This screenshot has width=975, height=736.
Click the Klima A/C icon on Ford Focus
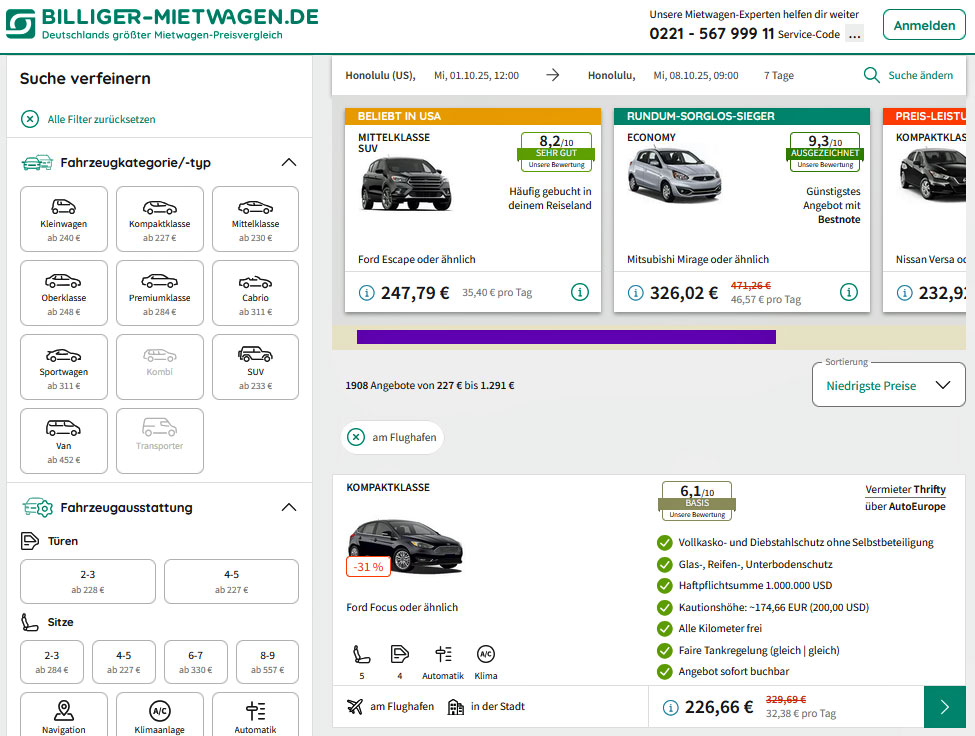pos(486,654)
